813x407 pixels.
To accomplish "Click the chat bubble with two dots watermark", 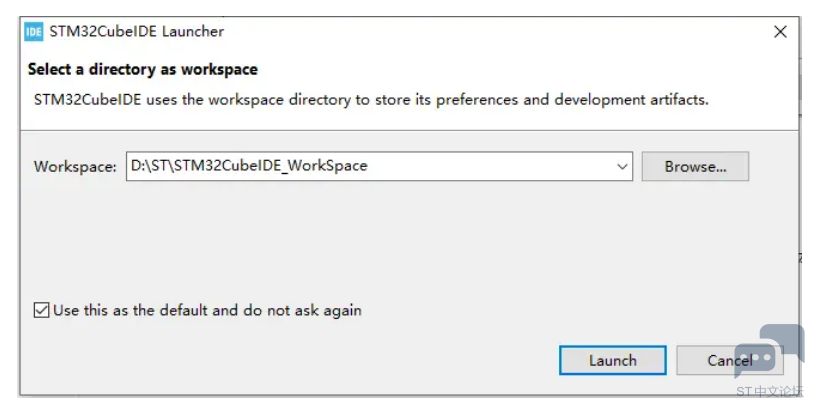I will [x=755, y=360].
